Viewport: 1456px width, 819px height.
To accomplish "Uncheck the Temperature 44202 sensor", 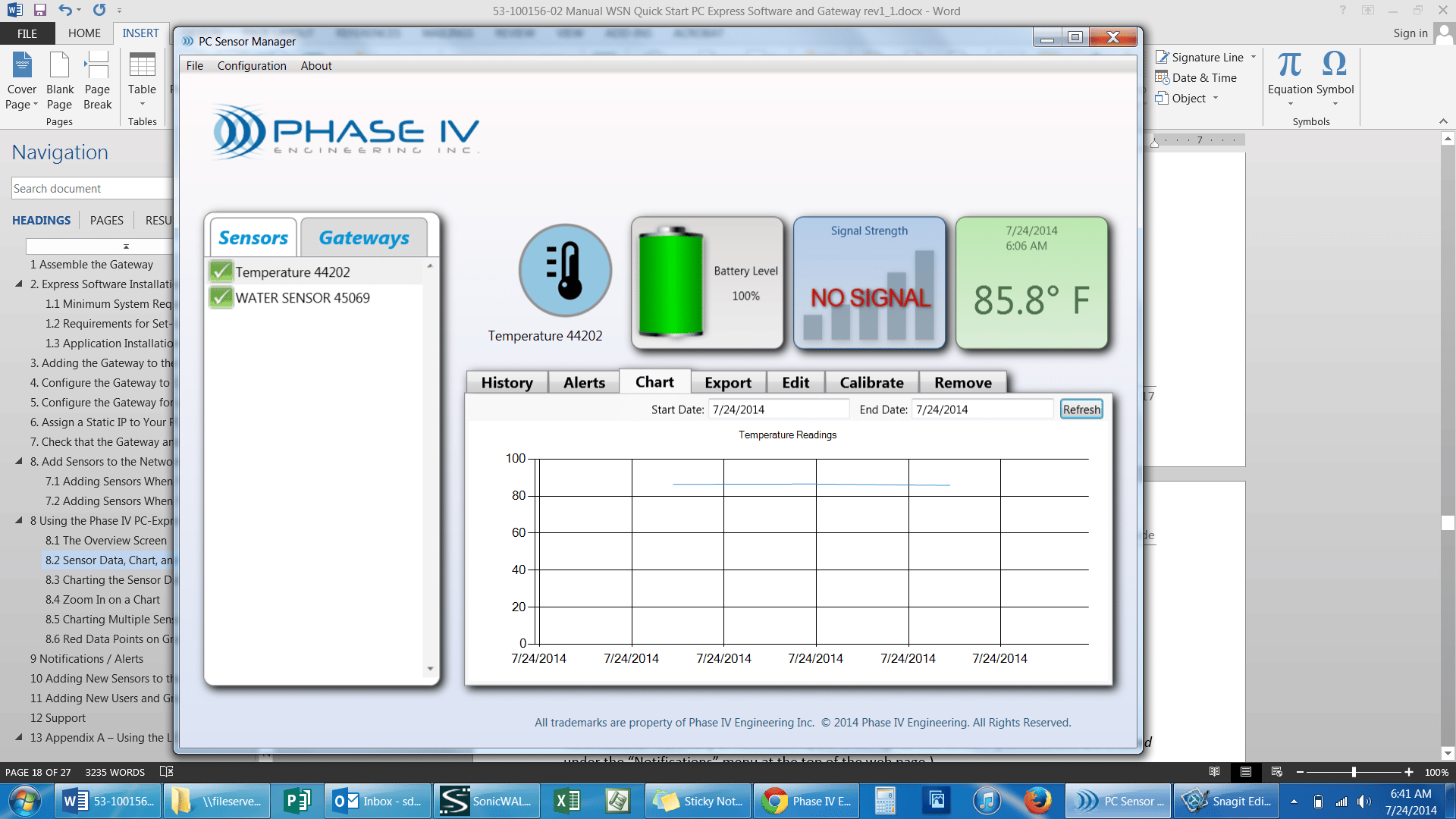I will click(221, 271).
